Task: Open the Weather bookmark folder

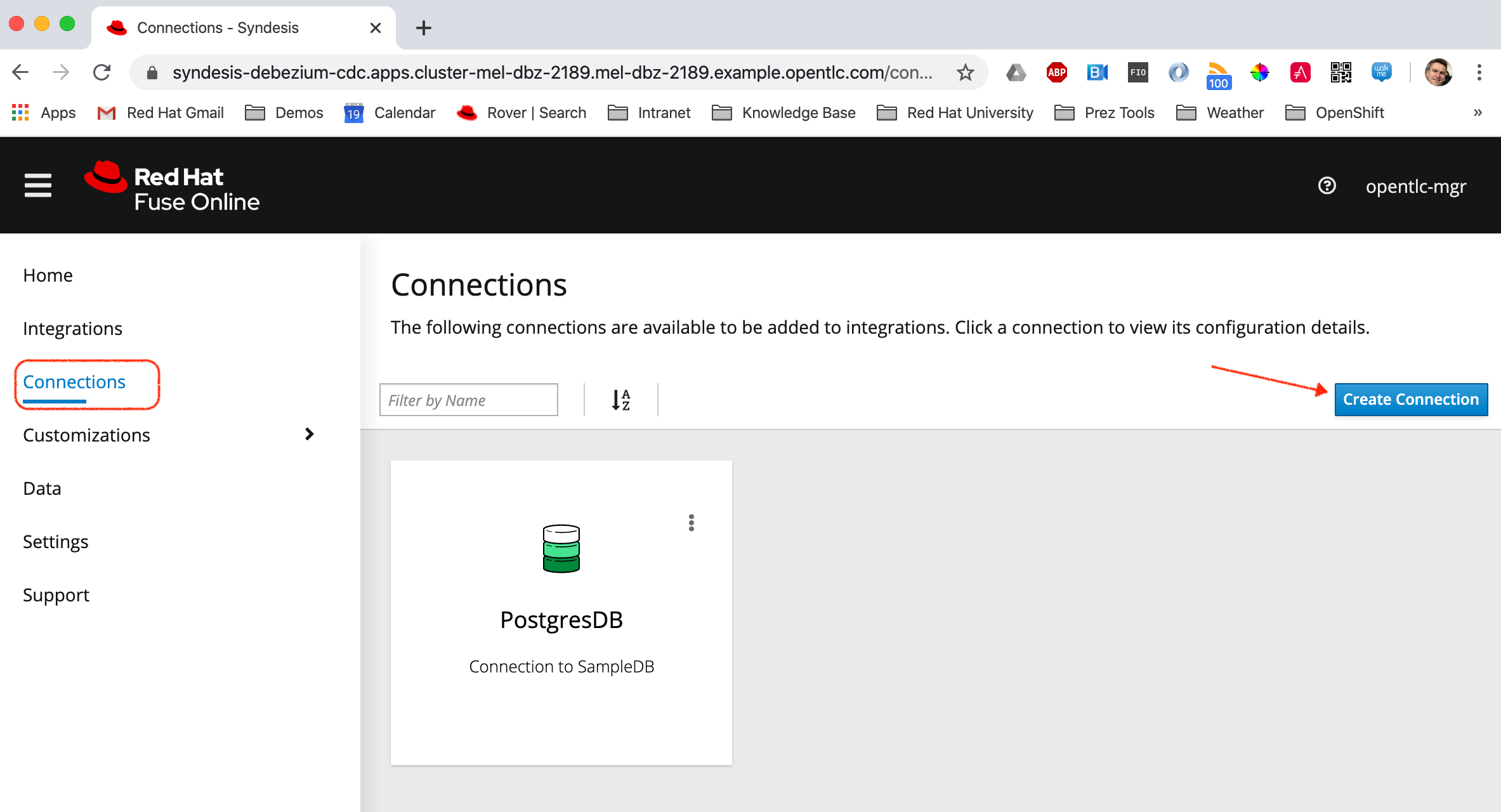Action: [1221, 113]
